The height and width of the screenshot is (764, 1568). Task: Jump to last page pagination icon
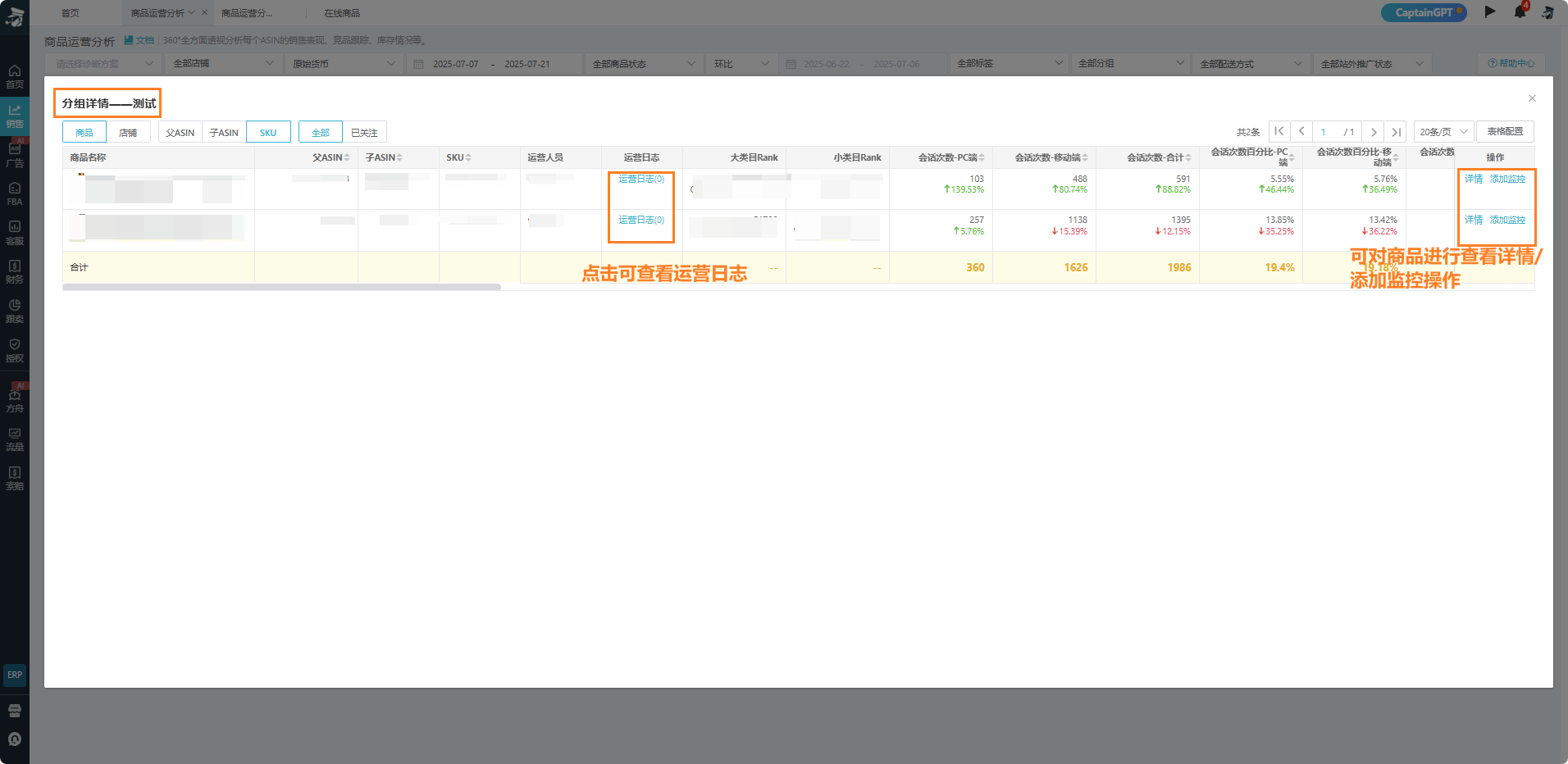tap(1396, 131)
